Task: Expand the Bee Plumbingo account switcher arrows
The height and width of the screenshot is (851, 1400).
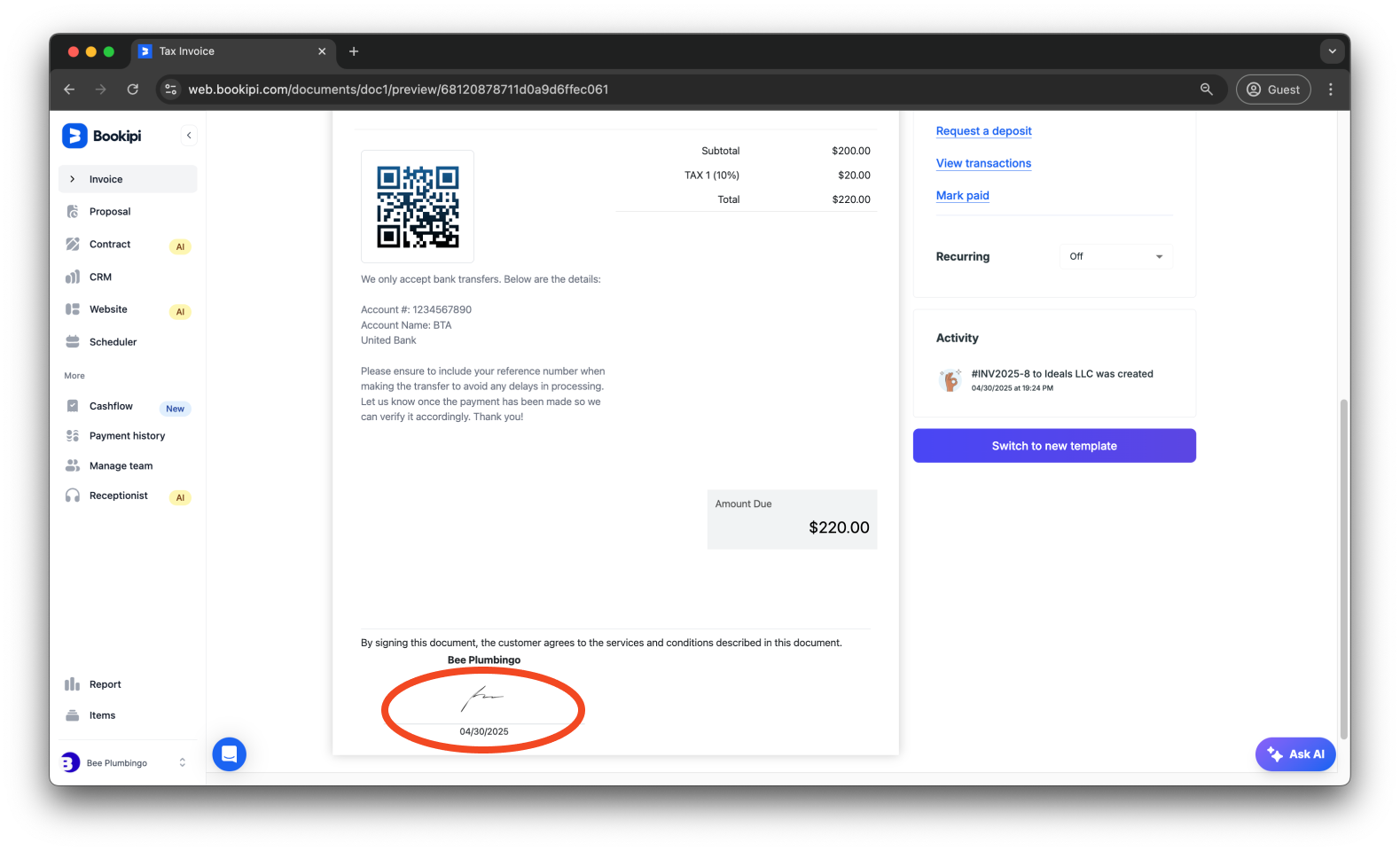Action: point(183,762)
